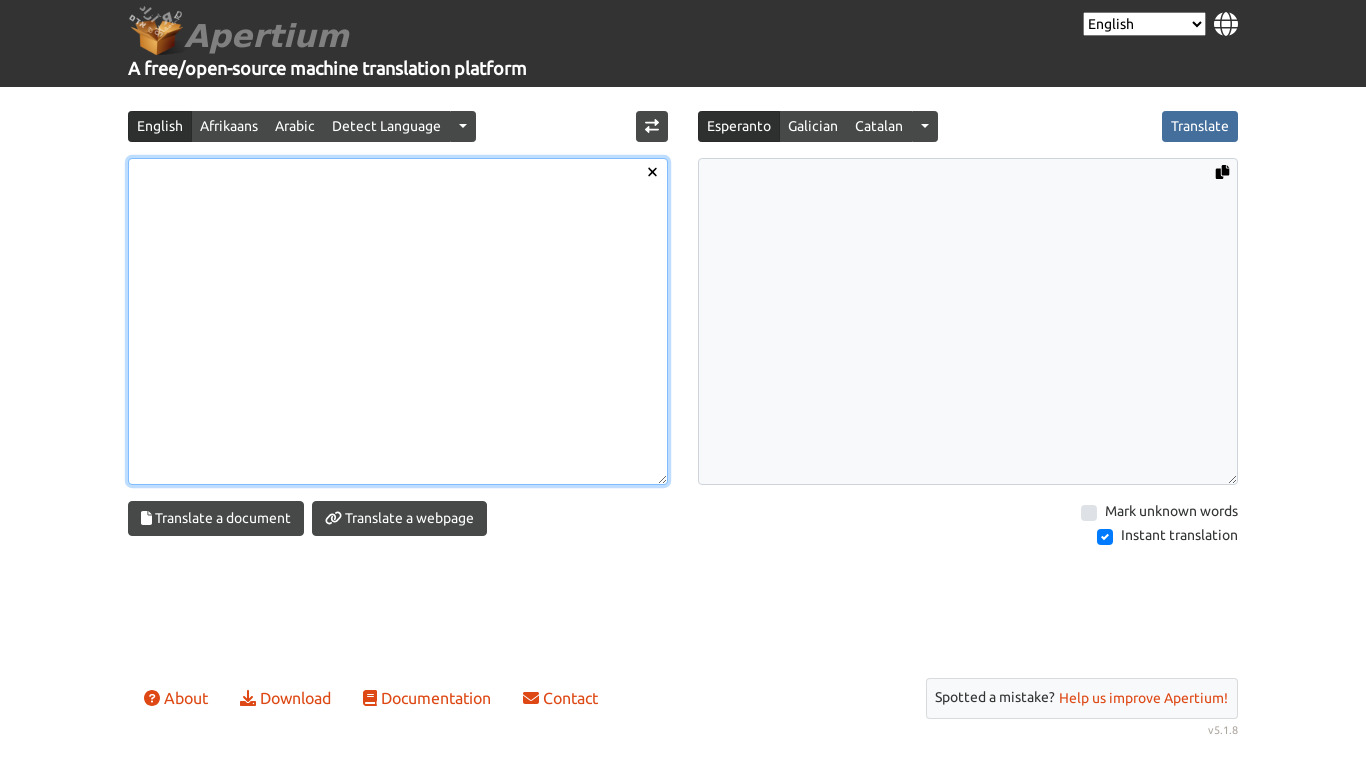This screenshot has width=1366, height=768.
Task: Click Help us improve Apertium link
Action: point(1143,698)
